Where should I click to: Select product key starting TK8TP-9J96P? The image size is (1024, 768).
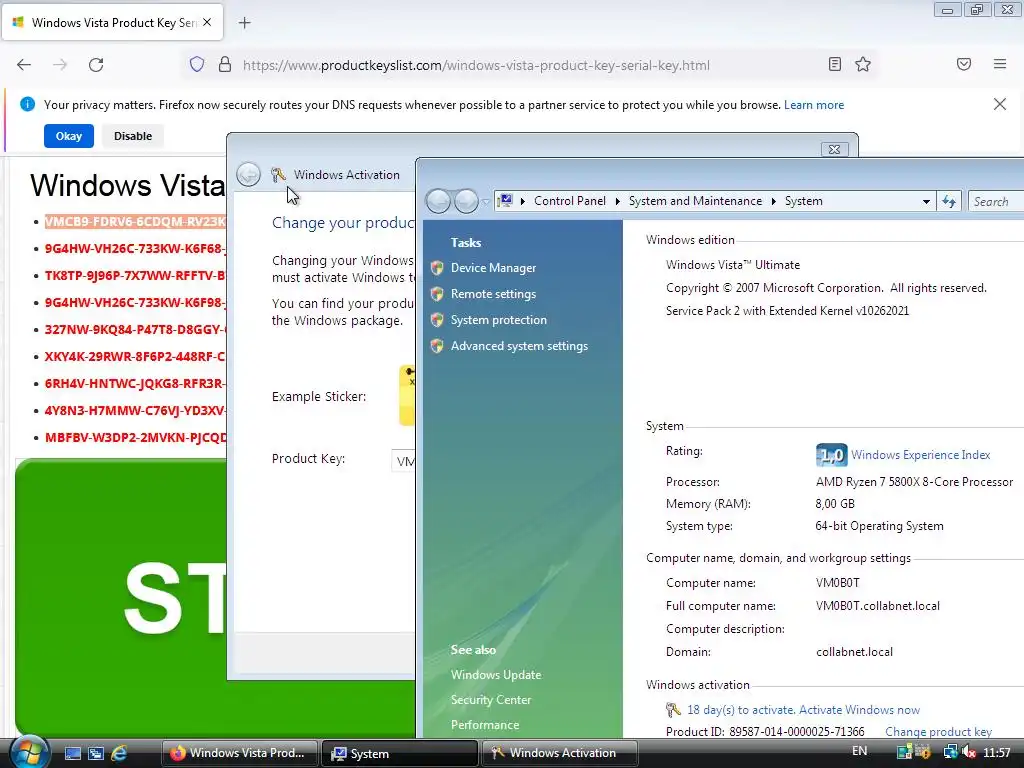click(x=135, y=276)
